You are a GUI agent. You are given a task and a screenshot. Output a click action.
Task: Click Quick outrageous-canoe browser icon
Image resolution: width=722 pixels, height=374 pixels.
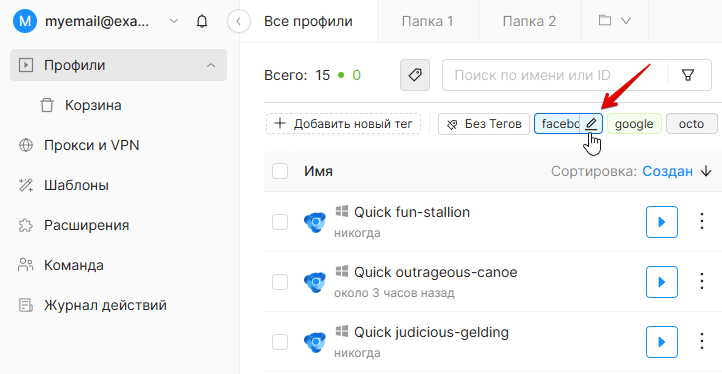[315, 282]
